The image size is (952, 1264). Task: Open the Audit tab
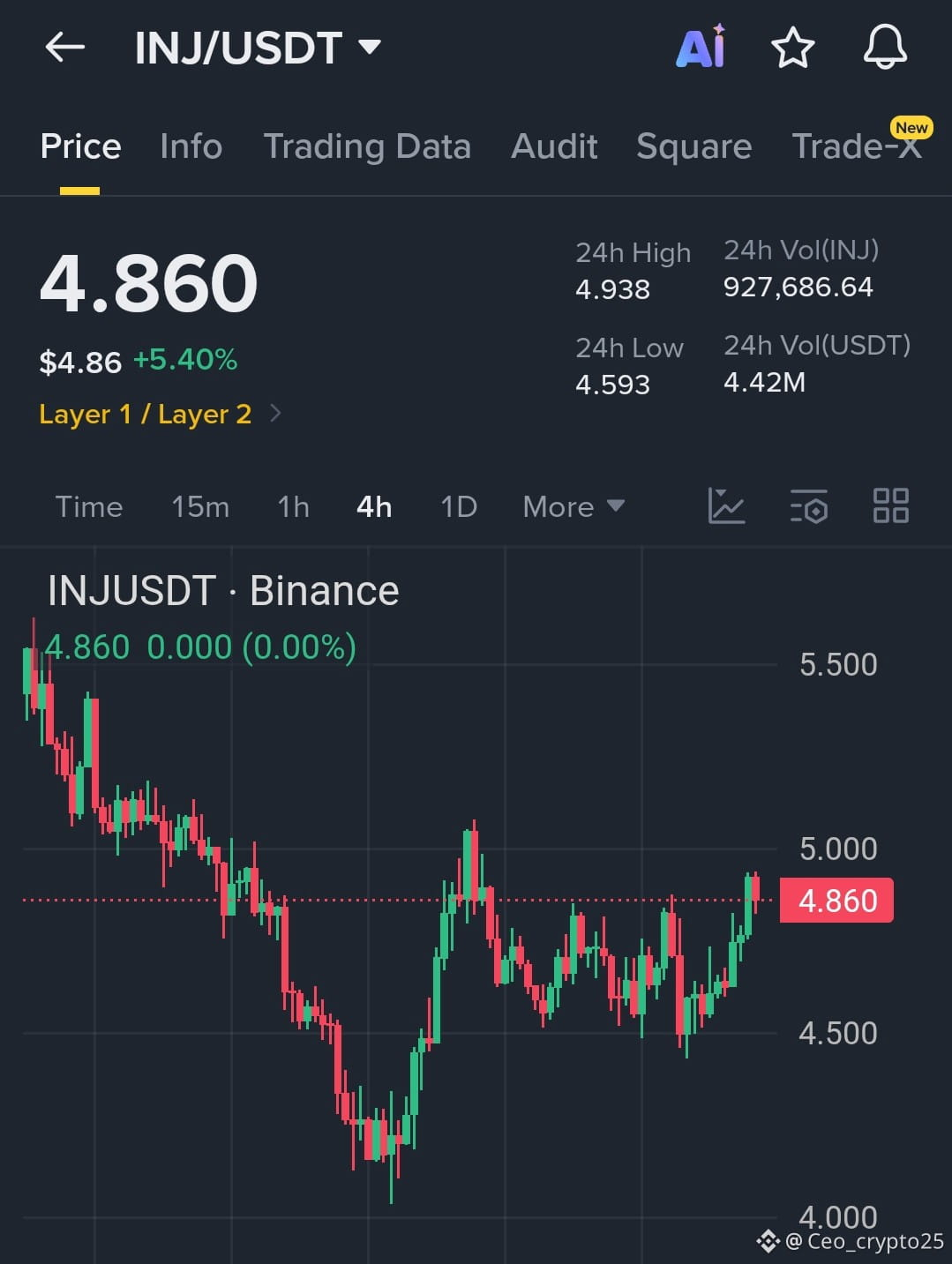pos(554,146)
